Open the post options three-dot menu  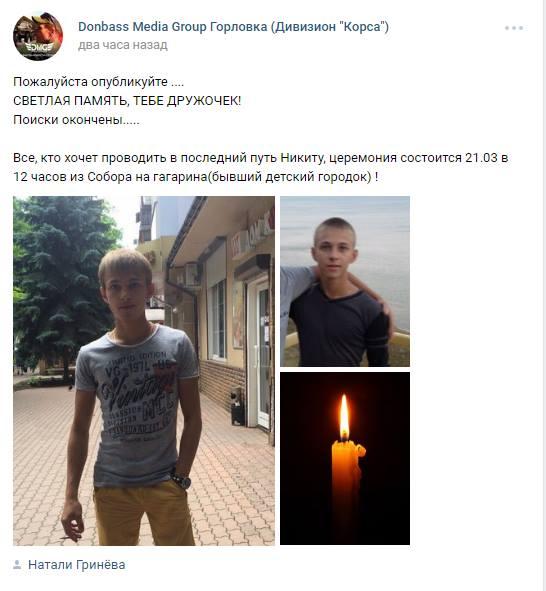[514, 28]
